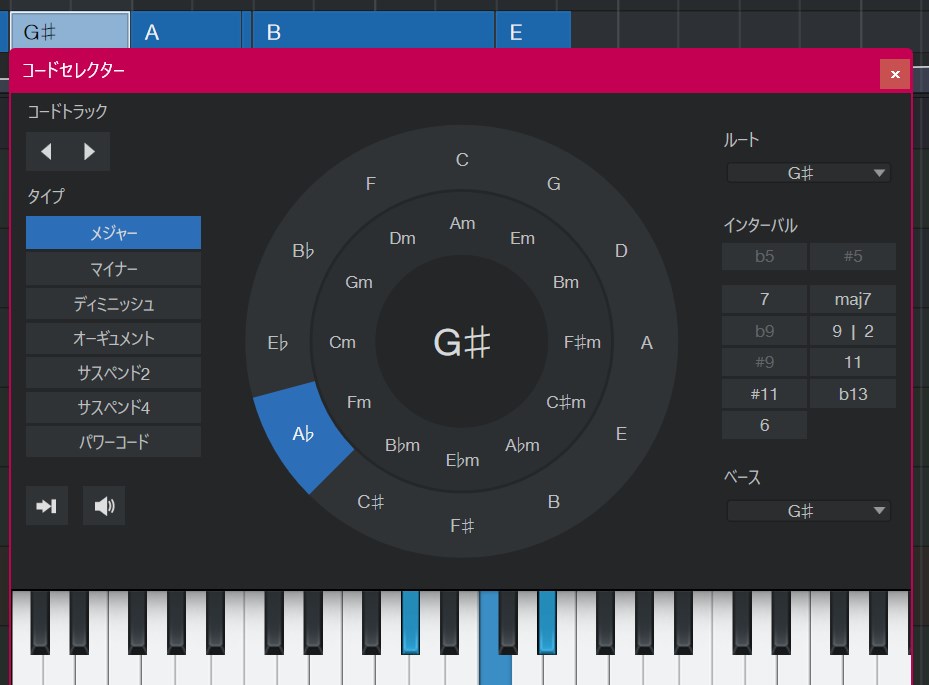
Task: Go to next chord in chord track
Action: [x=89, y=152]
